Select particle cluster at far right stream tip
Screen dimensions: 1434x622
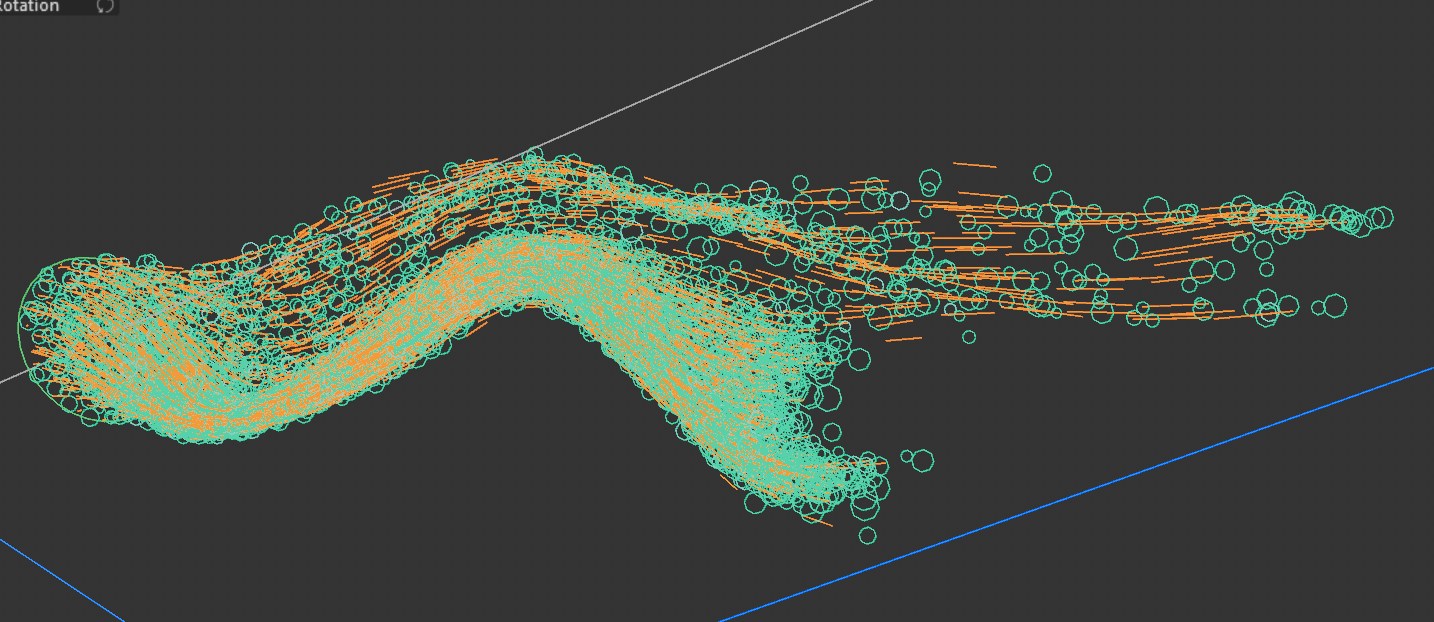point(1360,219)
